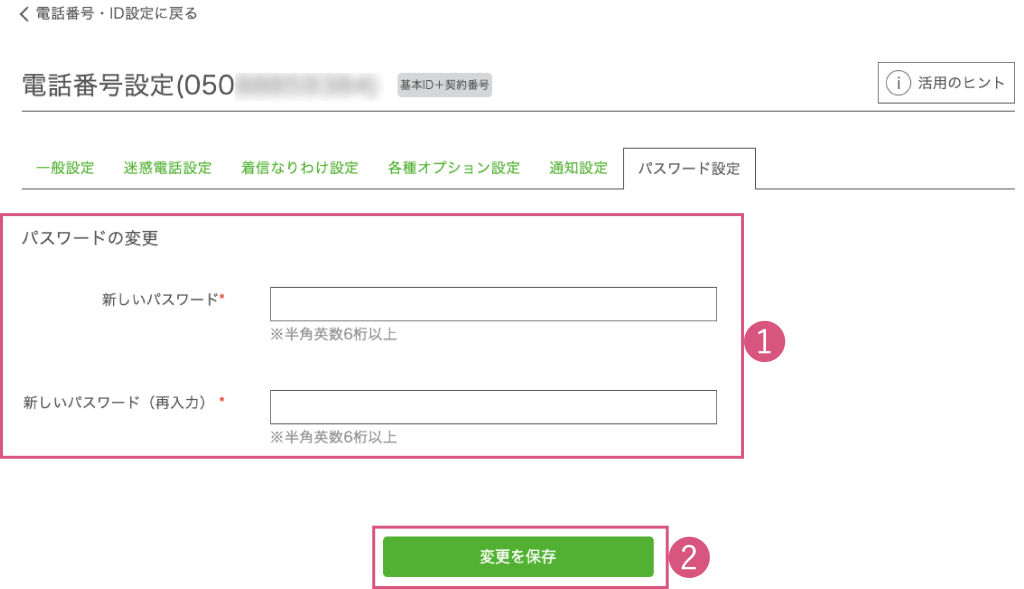The height and width of the screenshot is (589, 1024).
Task: Click the 基本ID+契約番号 badge
Action: tap(445, 85)
